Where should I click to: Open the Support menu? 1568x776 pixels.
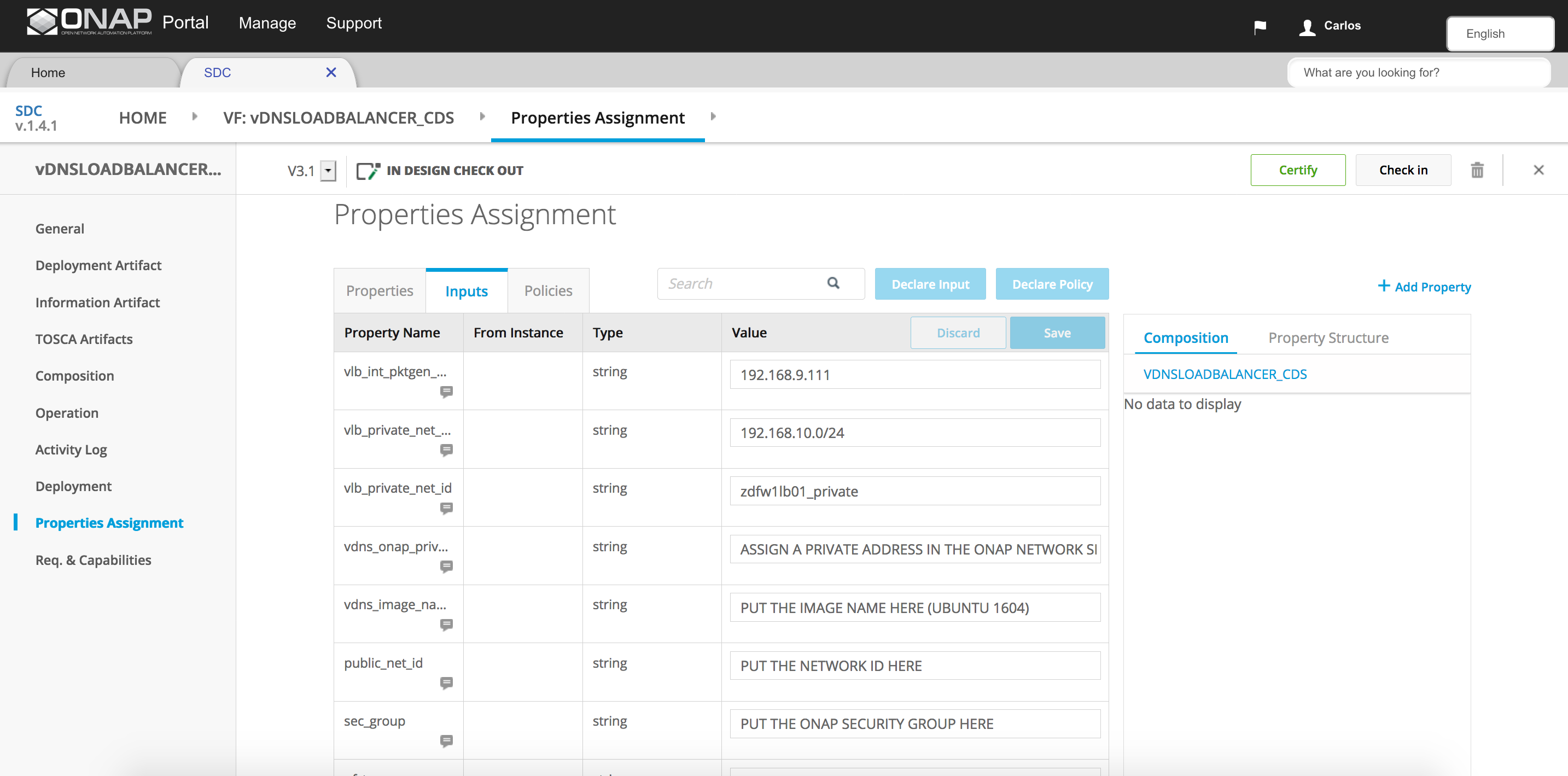[354, 23]
